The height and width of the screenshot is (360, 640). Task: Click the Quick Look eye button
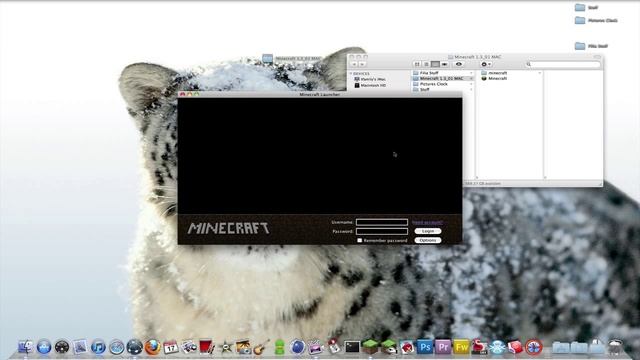pyautogui.click(x=459, y=64)
